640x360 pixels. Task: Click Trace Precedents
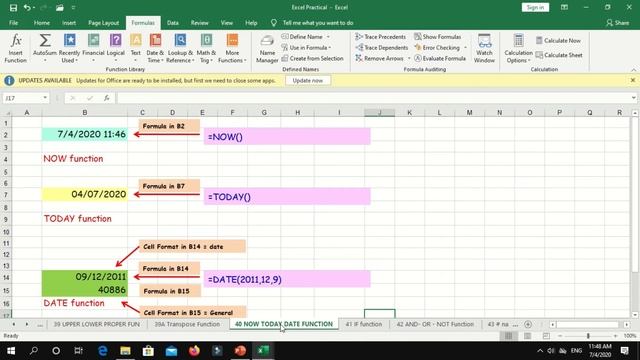click(380, 37)
